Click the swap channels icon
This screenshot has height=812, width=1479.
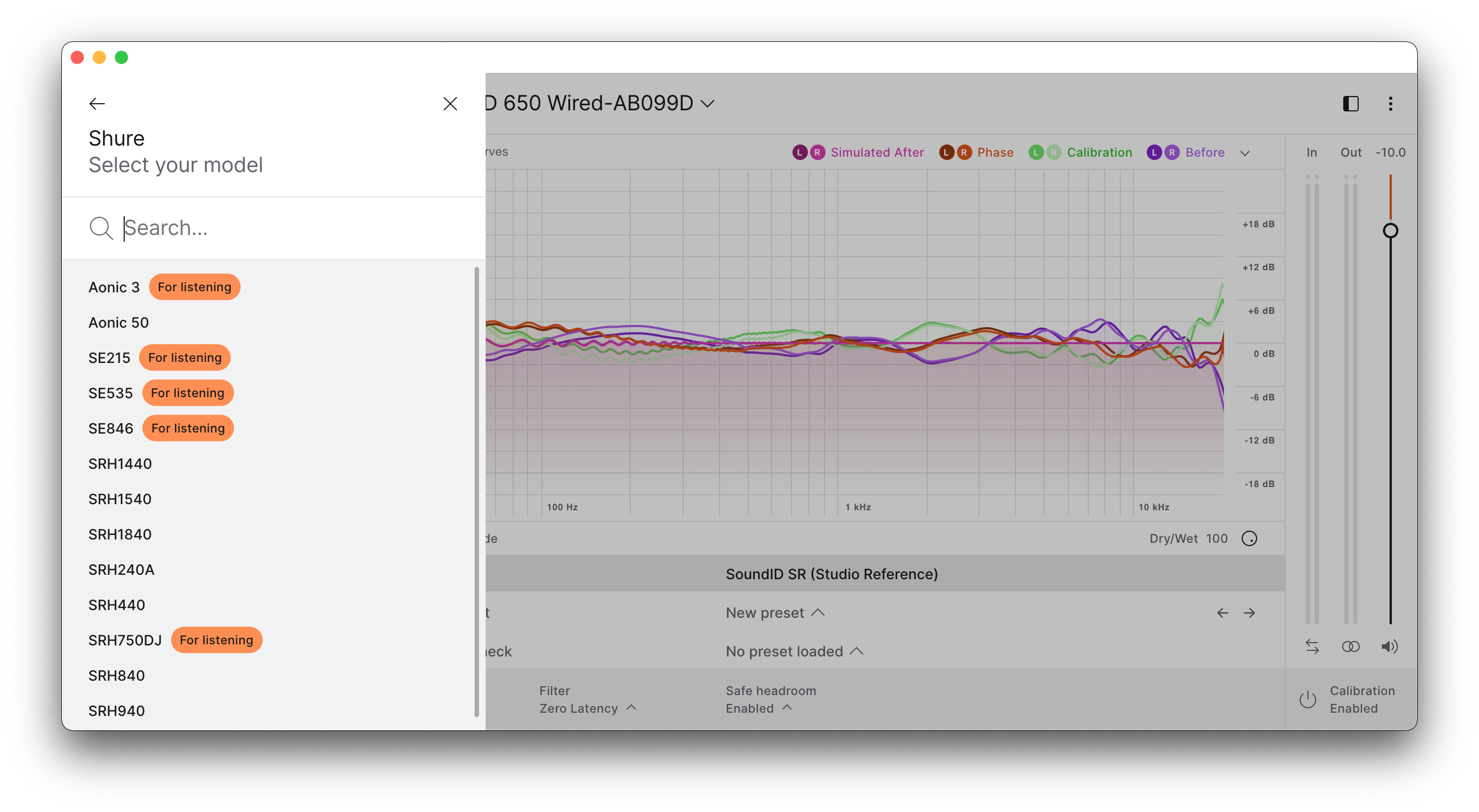[1312, 647]
